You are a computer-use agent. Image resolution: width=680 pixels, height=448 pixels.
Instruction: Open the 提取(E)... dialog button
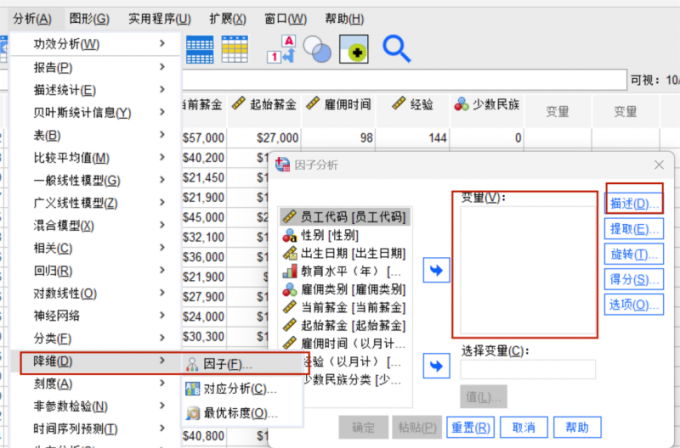tap(634, 229)
